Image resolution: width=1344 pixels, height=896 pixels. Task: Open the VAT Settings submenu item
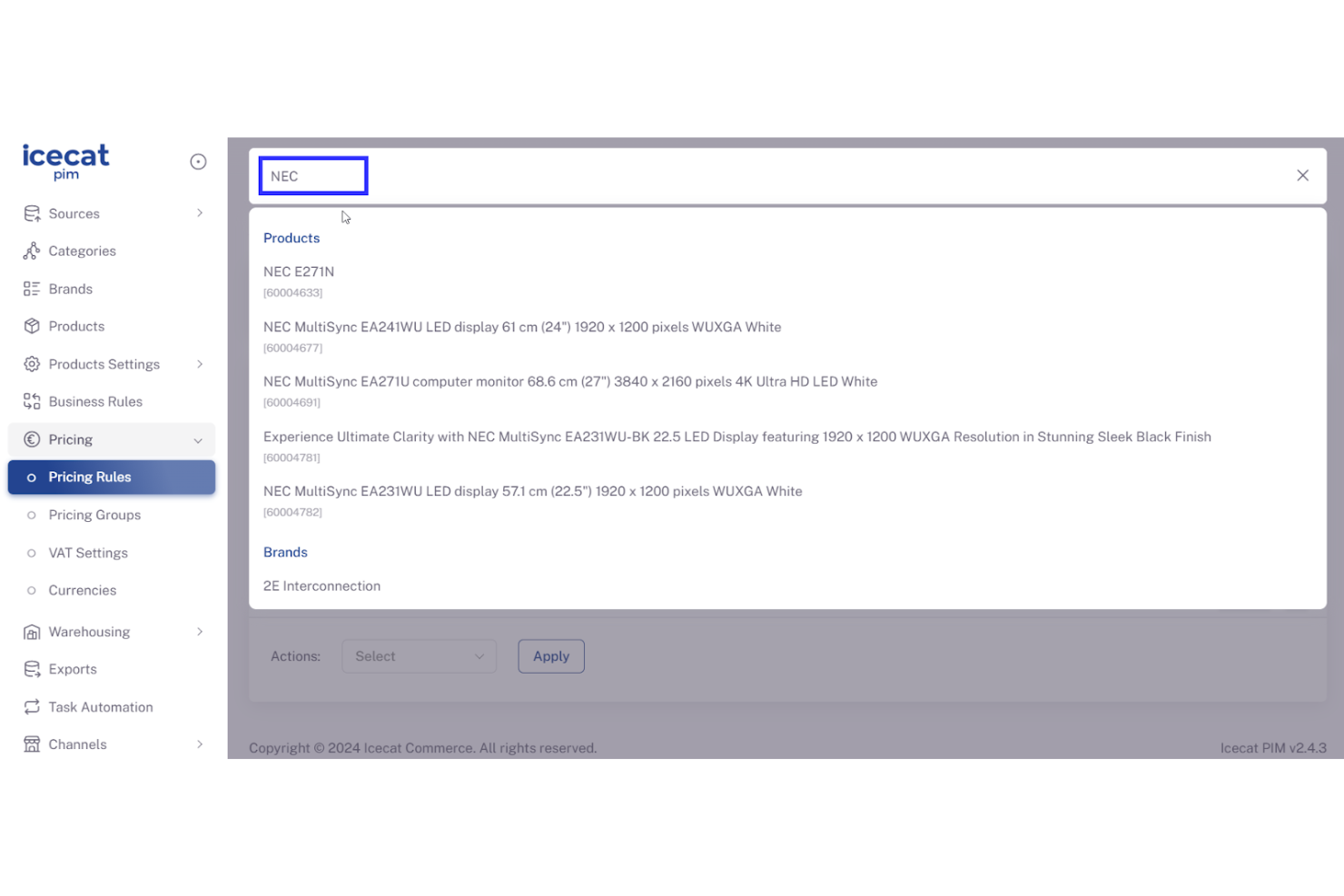(x=88, y=553)
